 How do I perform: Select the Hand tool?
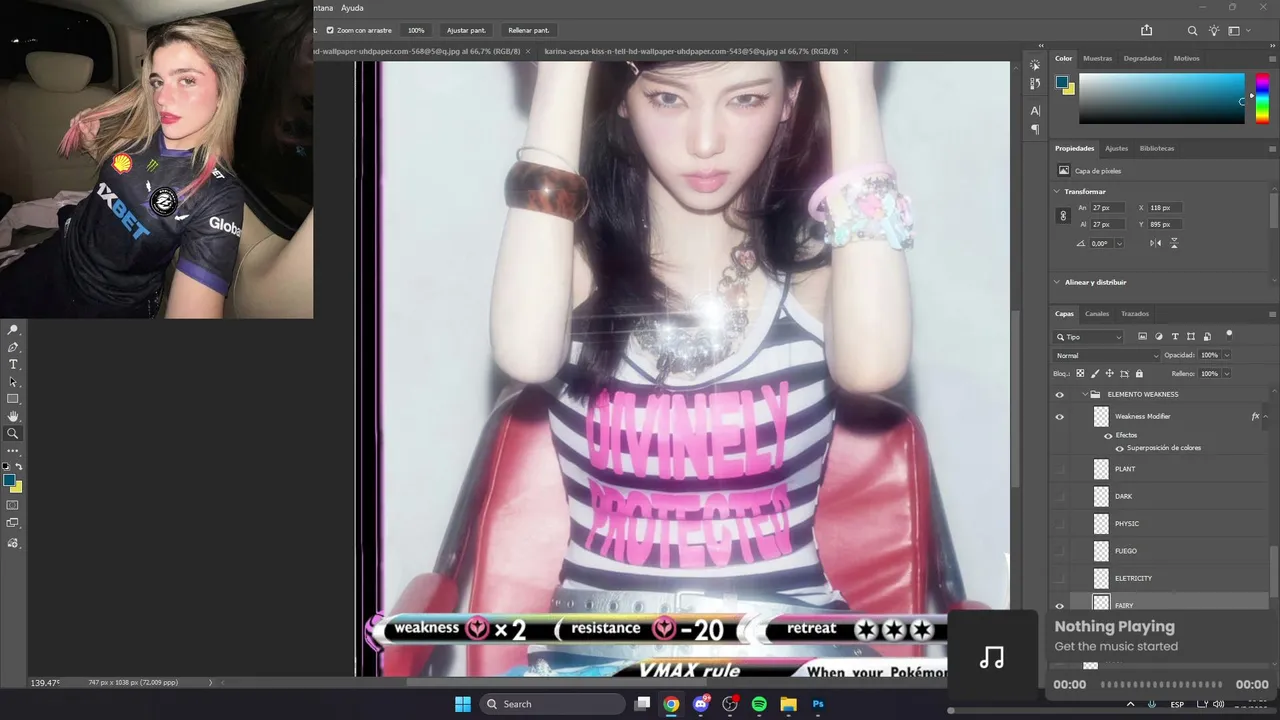(13, 416)
